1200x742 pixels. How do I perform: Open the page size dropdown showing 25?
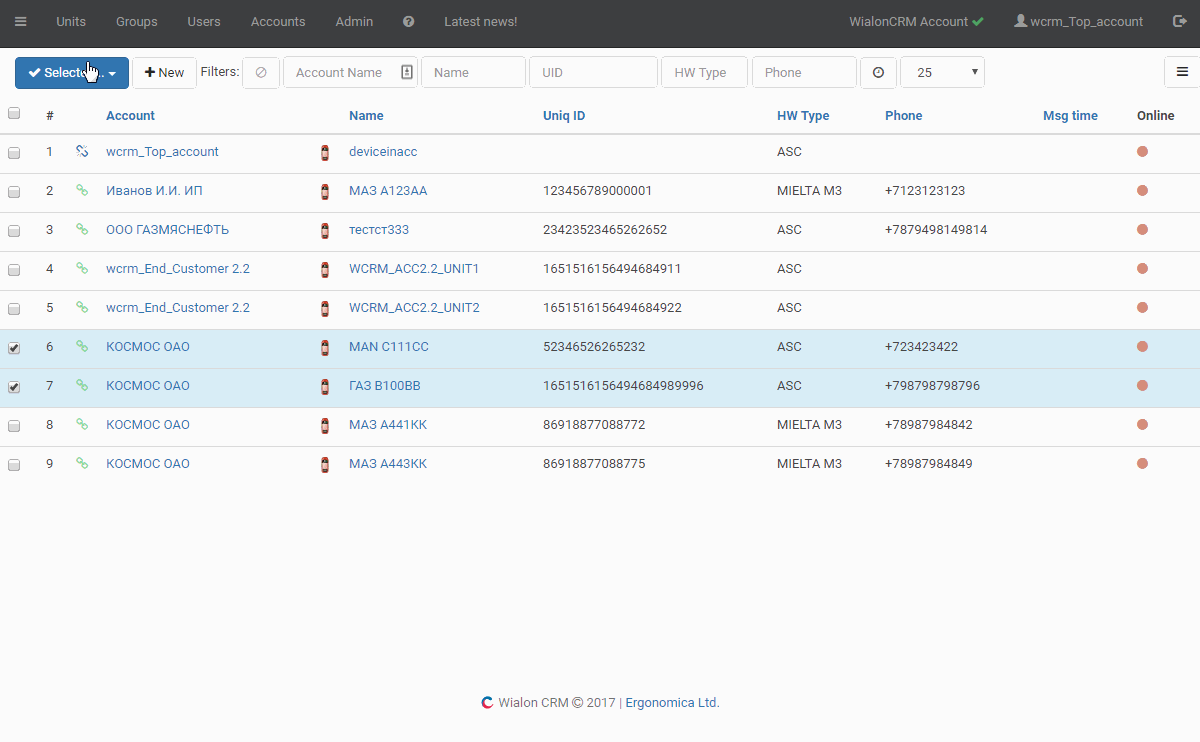(x=942, y=72)
